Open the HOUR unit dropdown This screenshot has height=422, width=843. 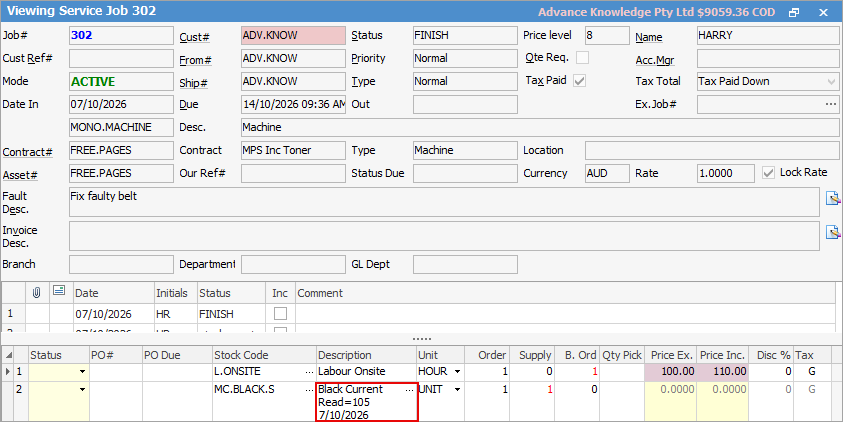[457, 371]
